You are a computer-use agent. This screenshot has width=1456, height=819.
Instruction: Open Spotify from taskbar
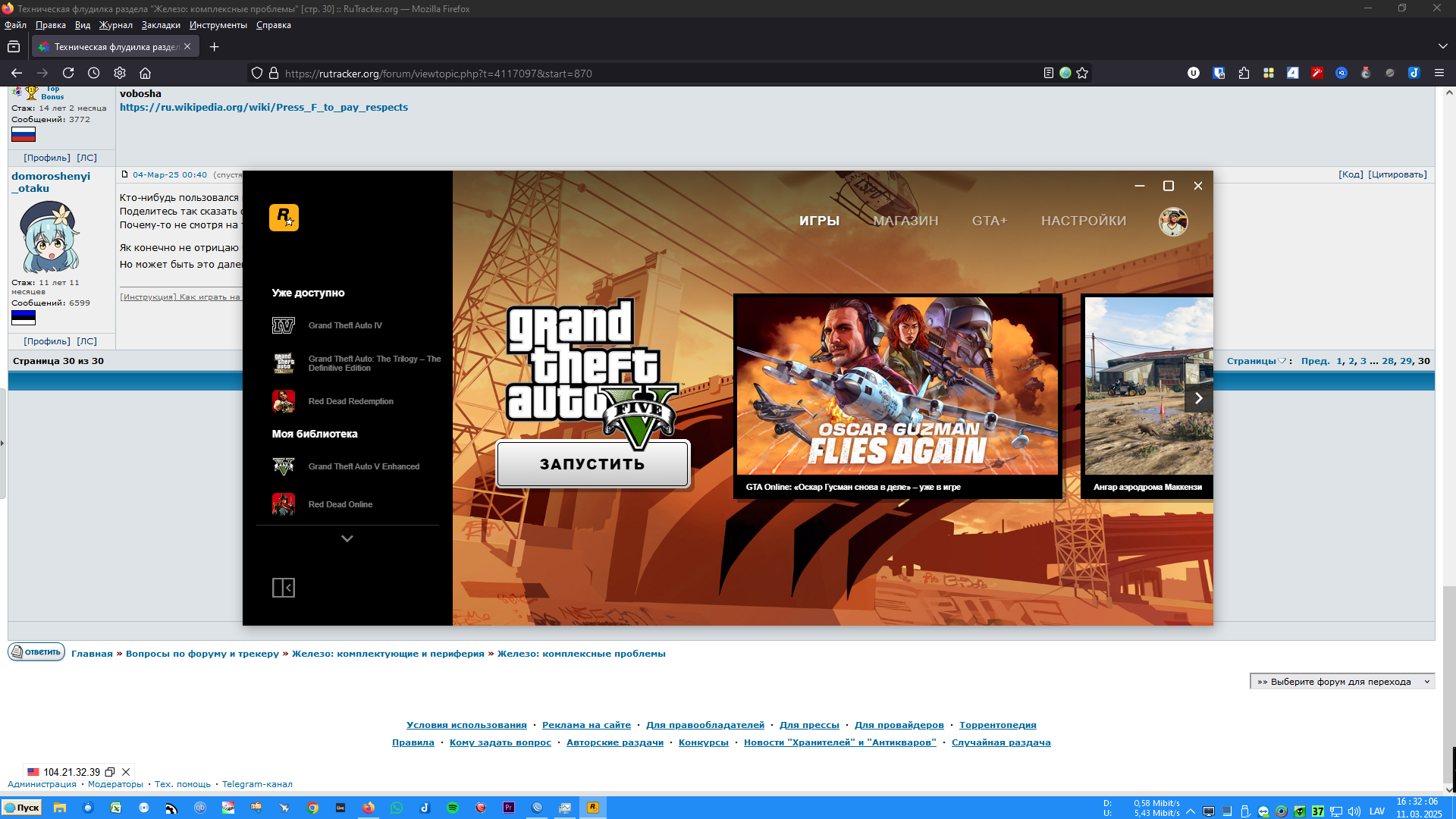tap(453, 808)
